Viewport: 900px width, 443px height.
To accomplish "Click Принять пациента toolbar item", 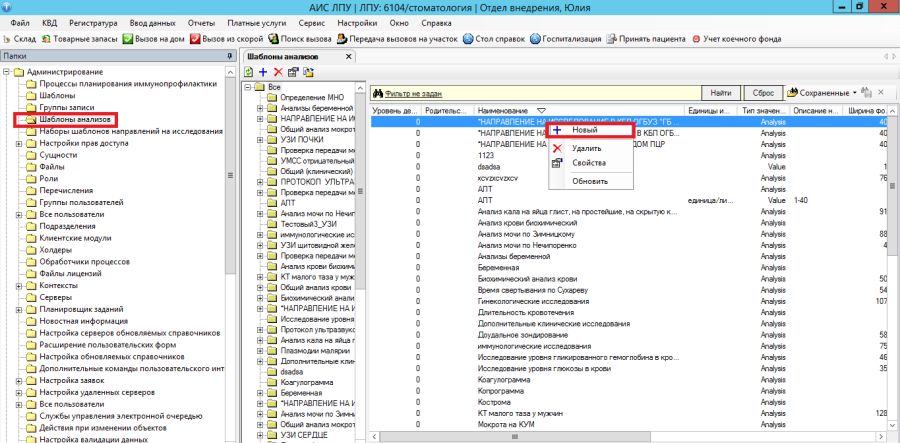I will click(646, 39).
